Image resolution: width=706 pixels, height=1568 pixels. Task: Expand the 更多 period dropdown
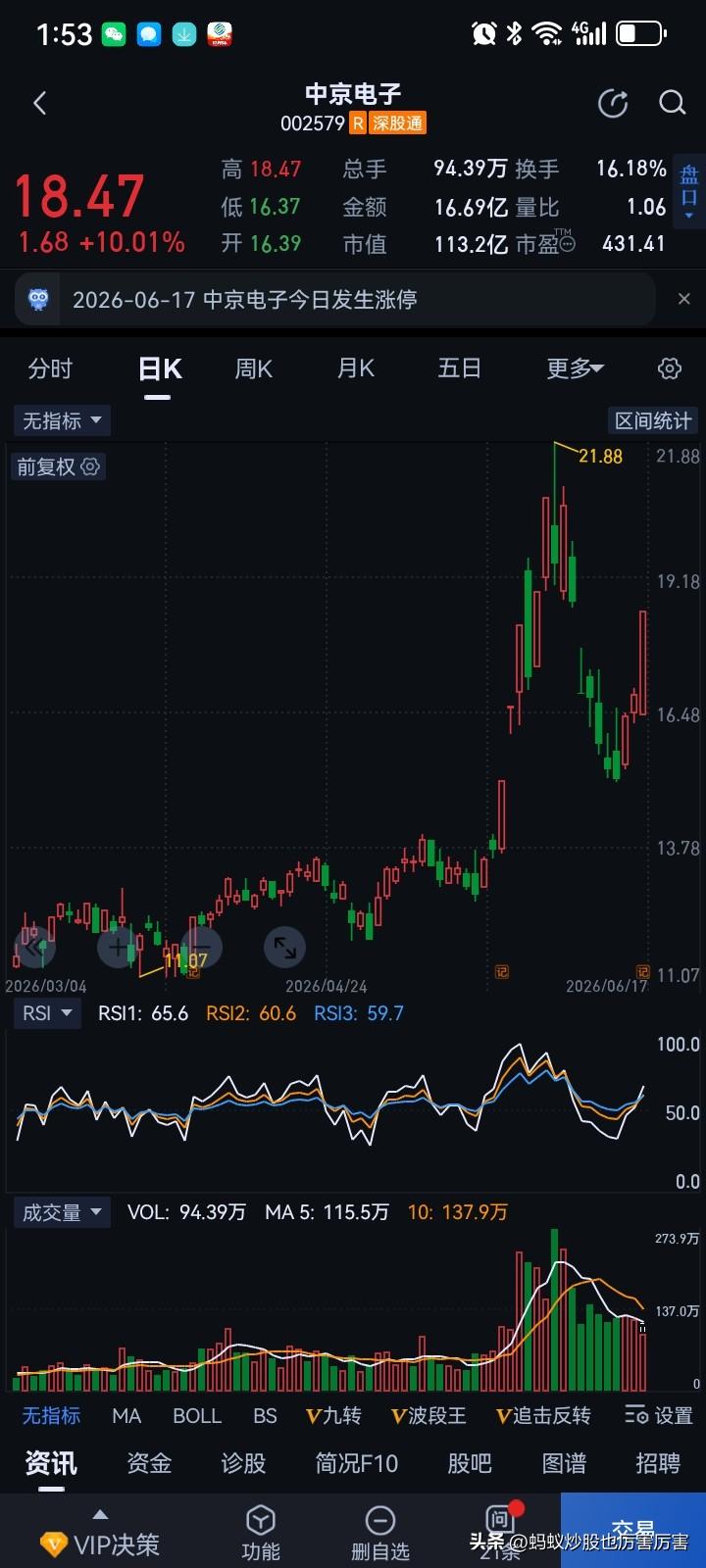pos(575,368)
